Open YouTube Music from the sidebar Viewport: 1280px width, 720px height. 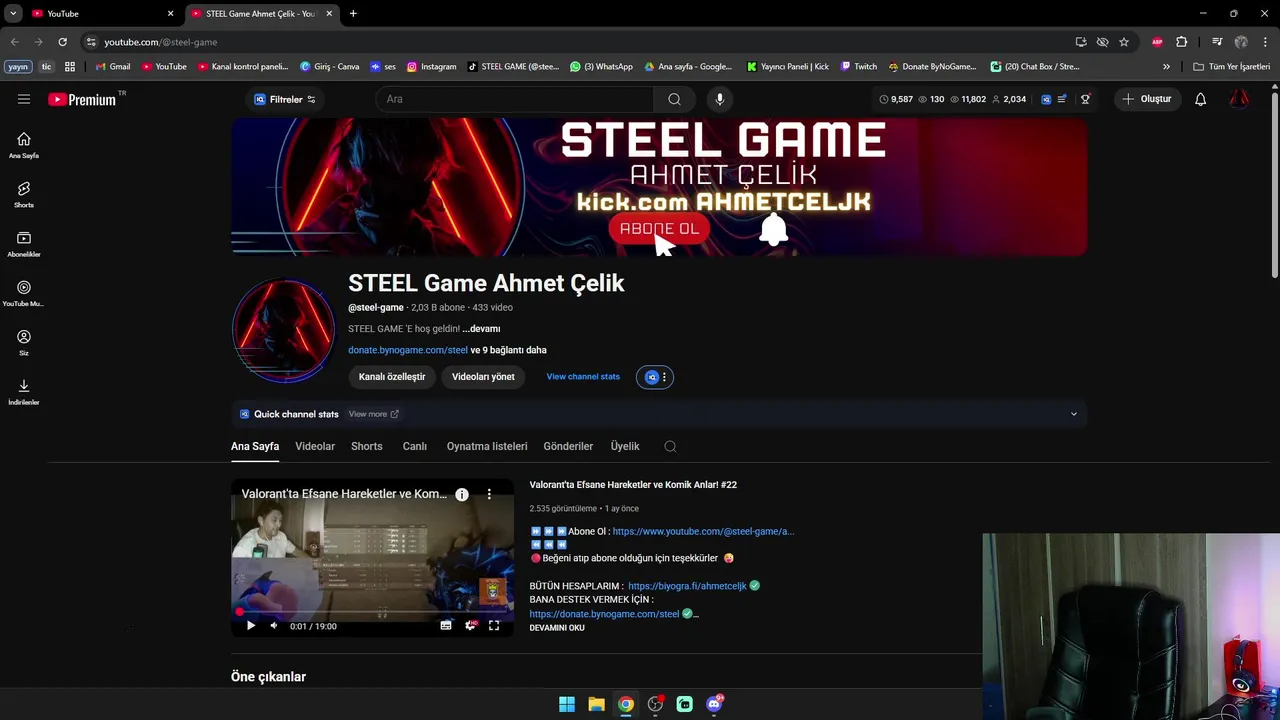24,293
